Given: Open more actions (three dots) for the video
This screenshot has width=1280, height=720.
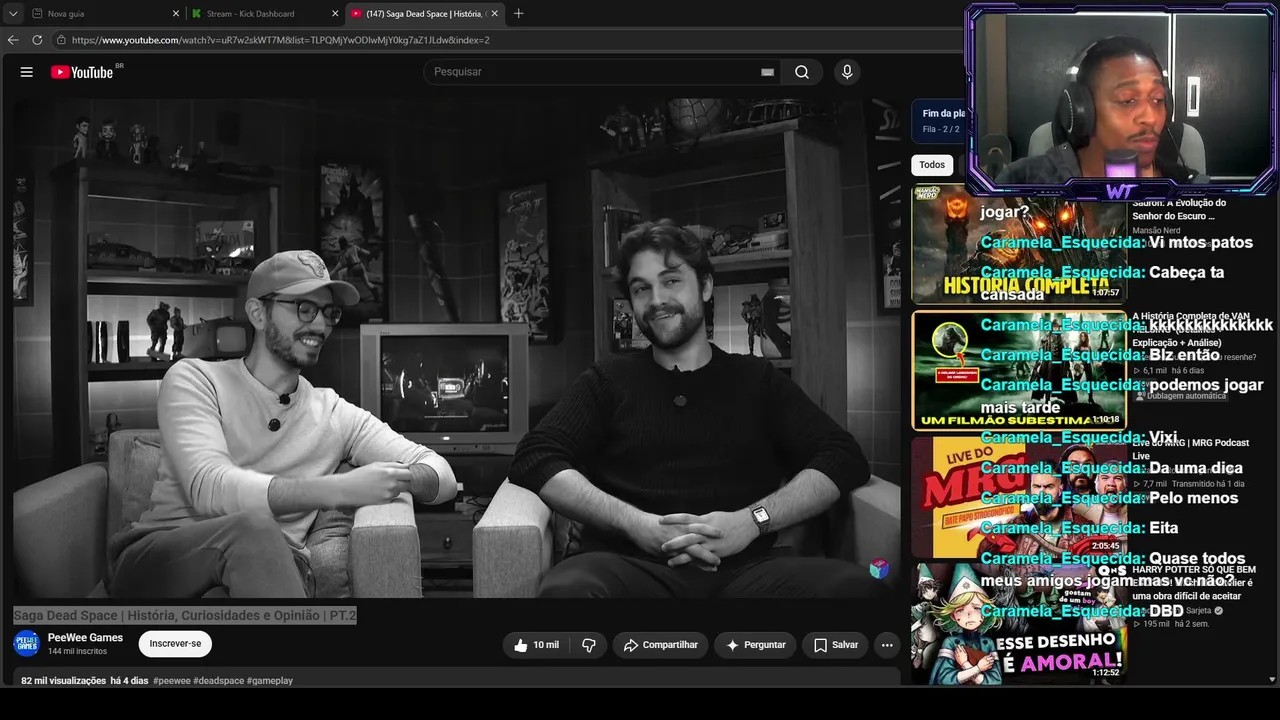Looking at the screenshot, I should pyautogui.click(x=887, y=645).
